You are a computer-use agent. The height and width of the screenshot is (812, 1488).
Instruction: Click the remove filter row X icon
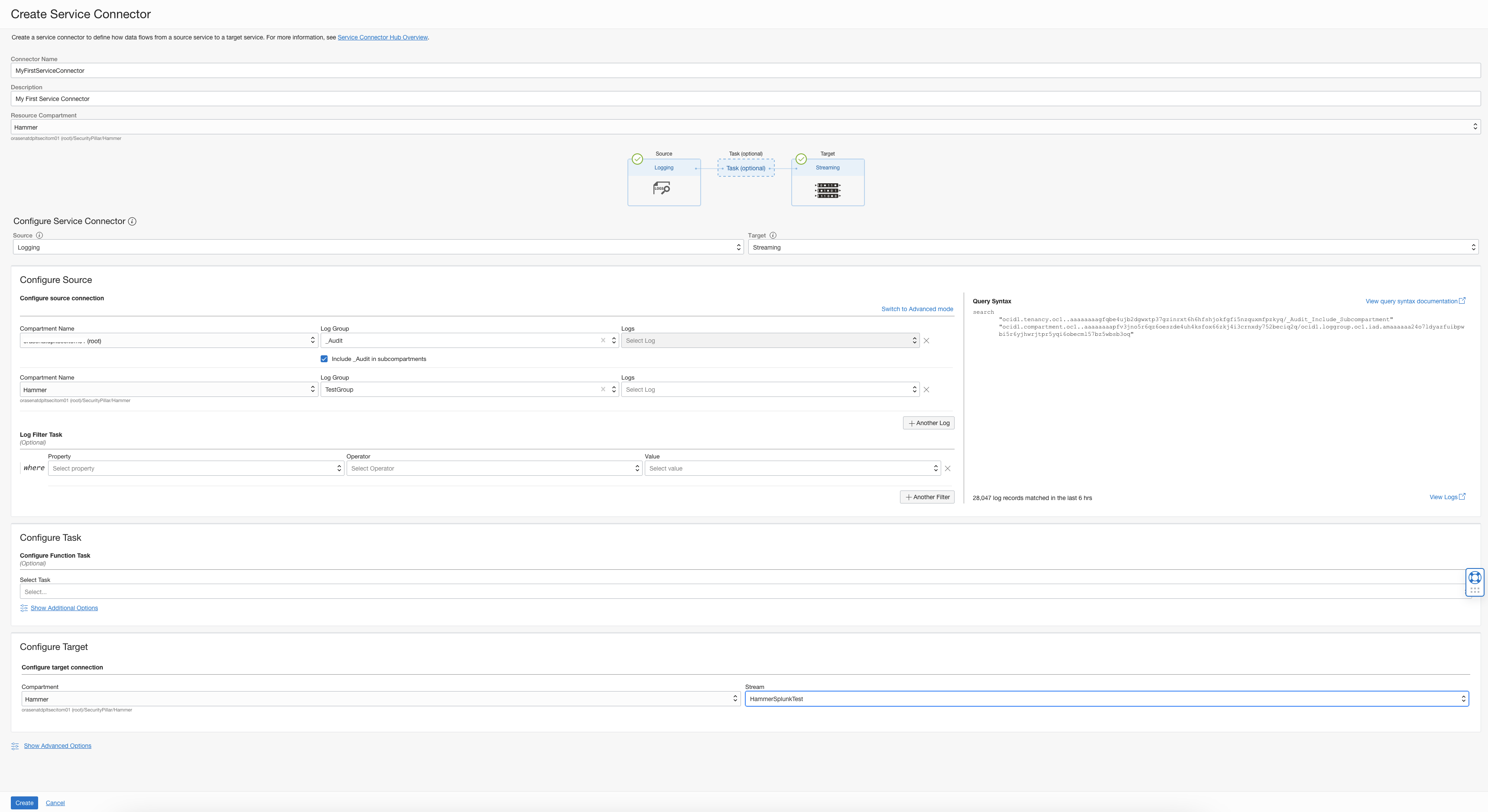948,468
